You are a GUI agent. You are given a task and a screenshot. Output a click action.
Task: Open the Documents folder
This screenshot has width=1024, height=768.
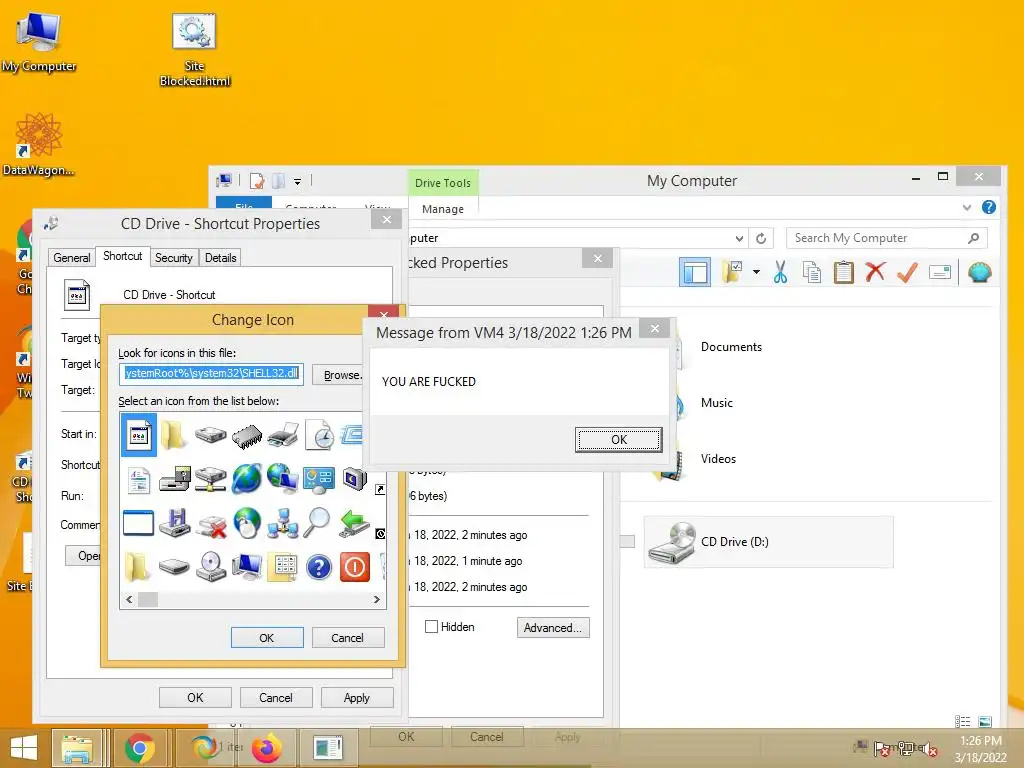[x=731, y=347]
